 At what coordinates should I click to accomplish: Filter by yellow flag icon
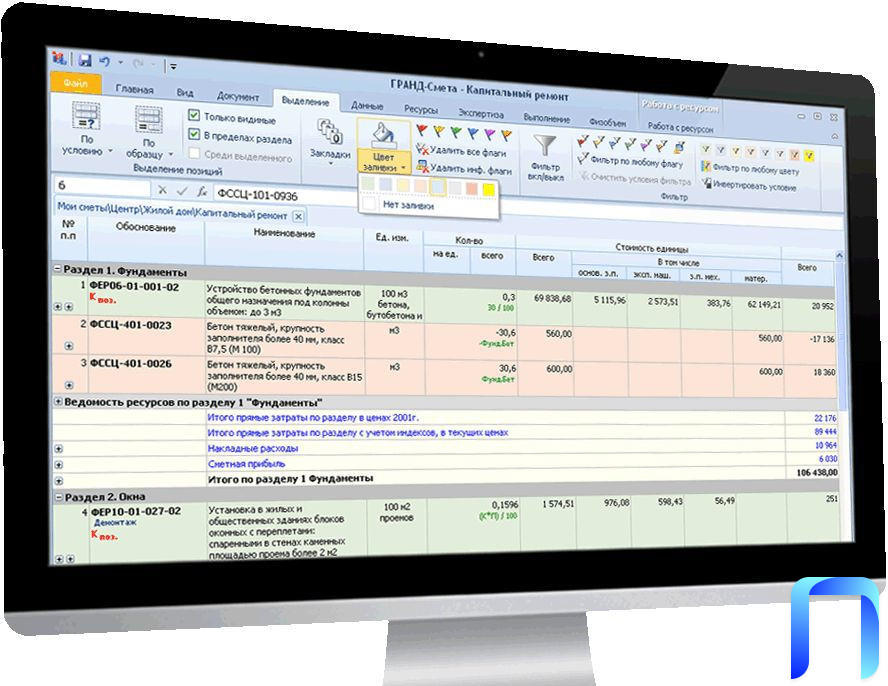pos(599,142)
